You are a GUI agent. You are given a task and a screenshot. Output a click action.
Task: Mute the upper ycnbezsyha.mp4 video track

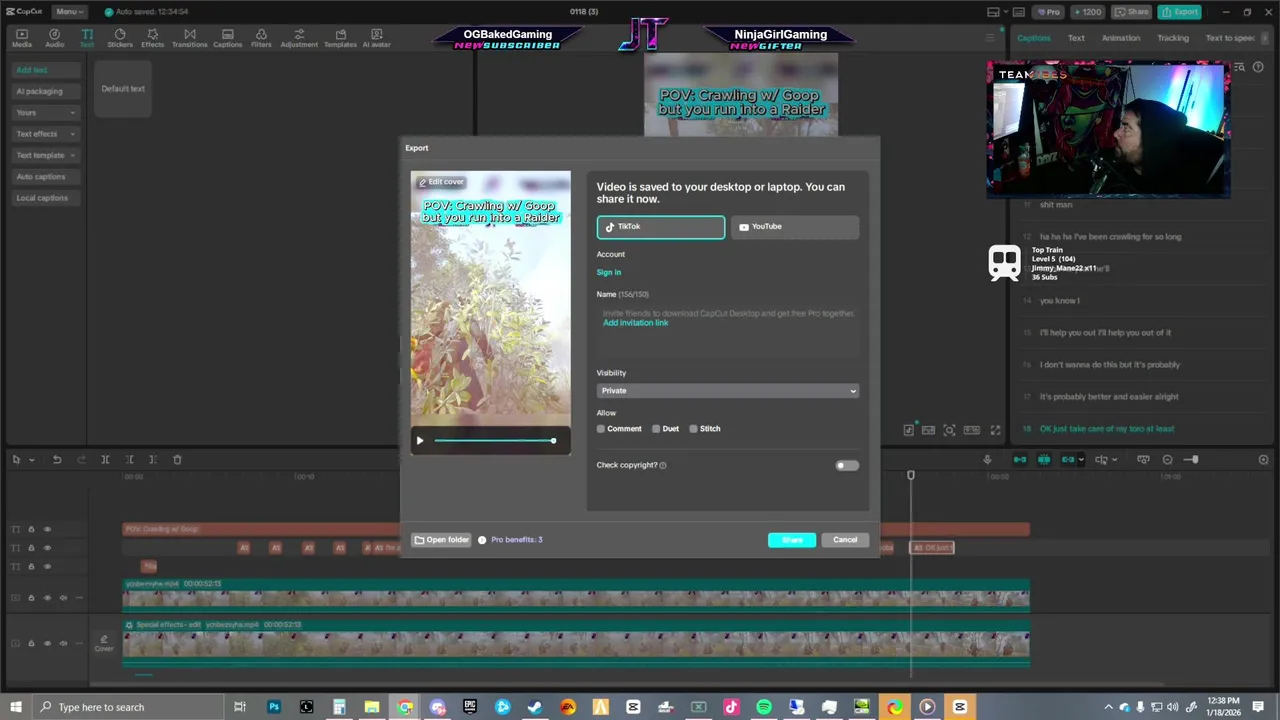pos(63,598)
